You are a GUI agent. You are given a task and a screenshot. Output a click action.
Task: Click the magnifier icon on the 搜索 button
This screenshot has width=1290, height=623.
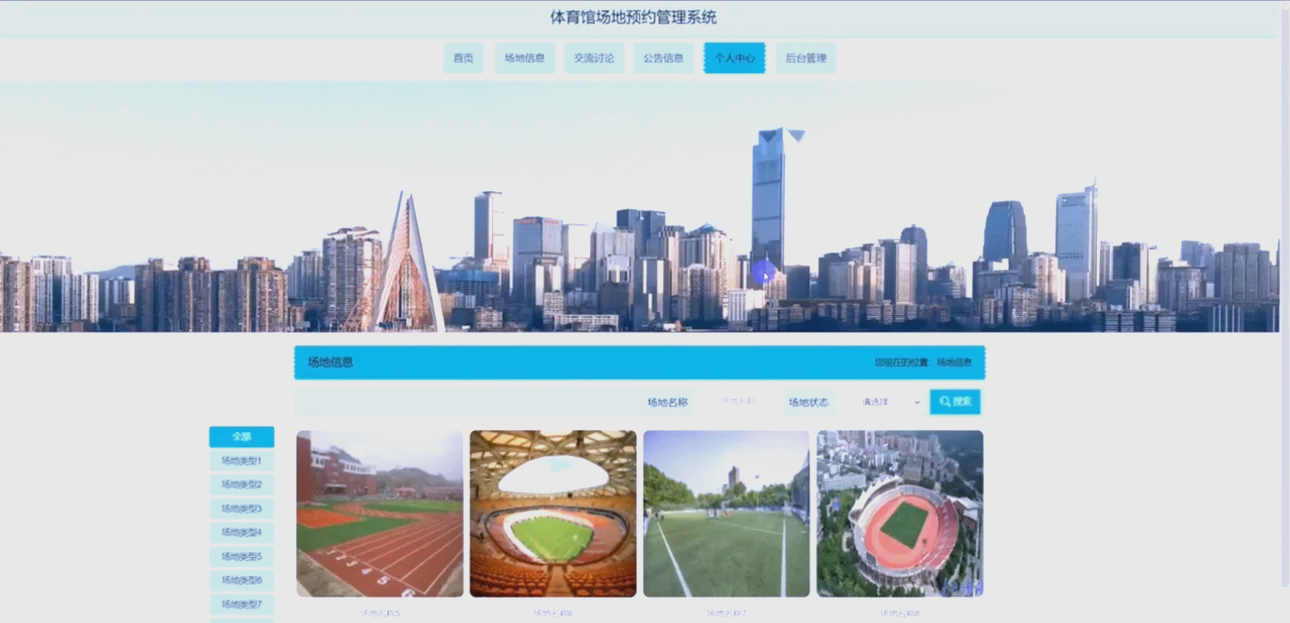click(x=943, y=401)
